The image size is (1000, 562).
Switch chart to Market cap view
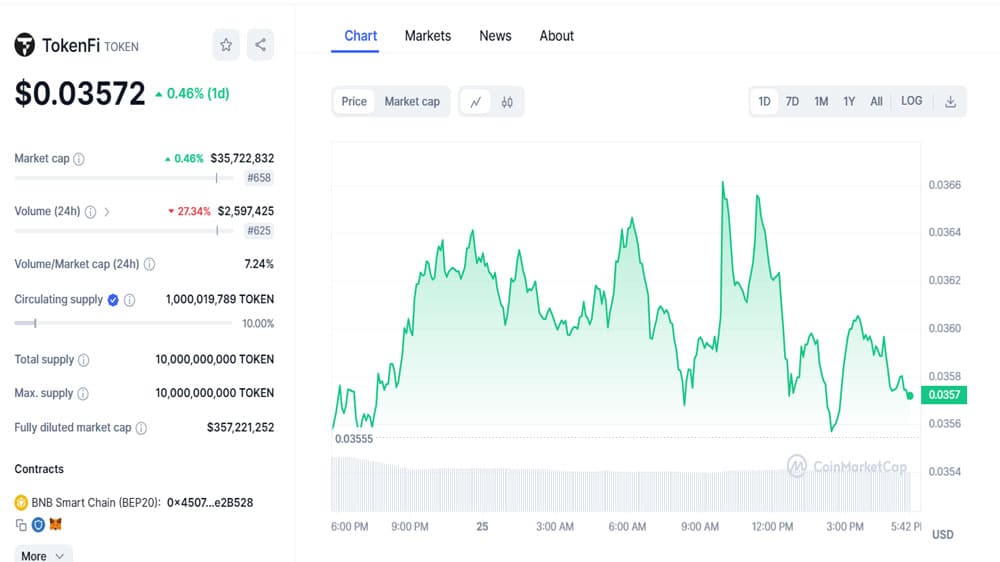(x=412, y=101)
